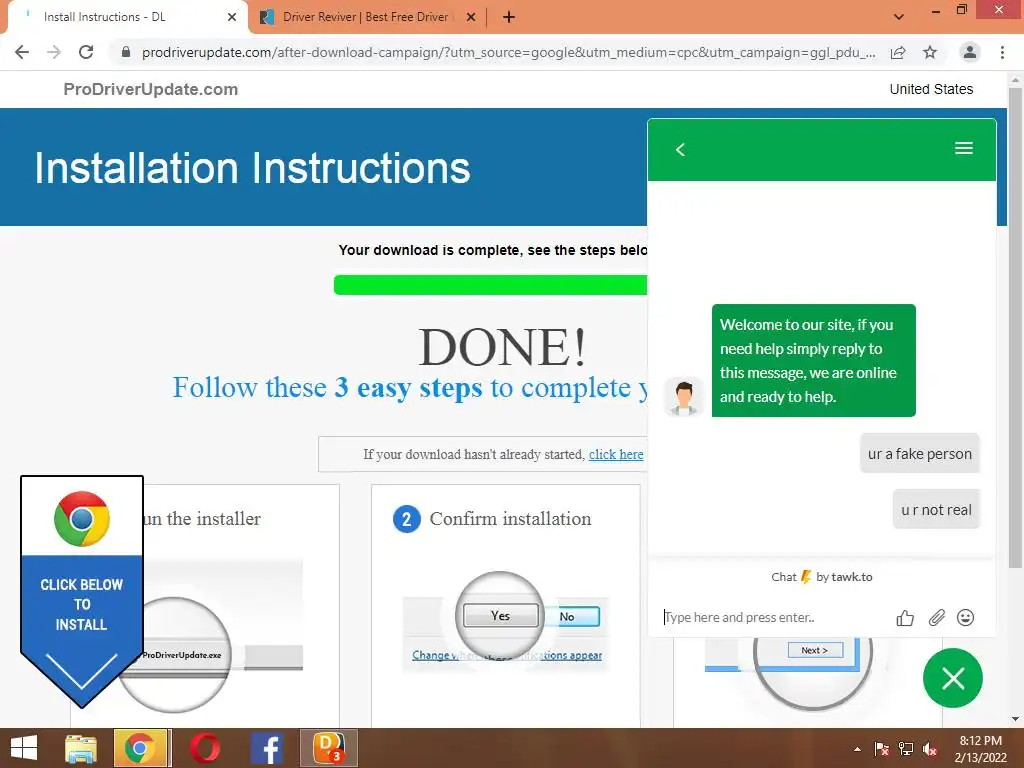Open File Explorer from the taskbar
The image size is (1024, 768).
point(81,748)
